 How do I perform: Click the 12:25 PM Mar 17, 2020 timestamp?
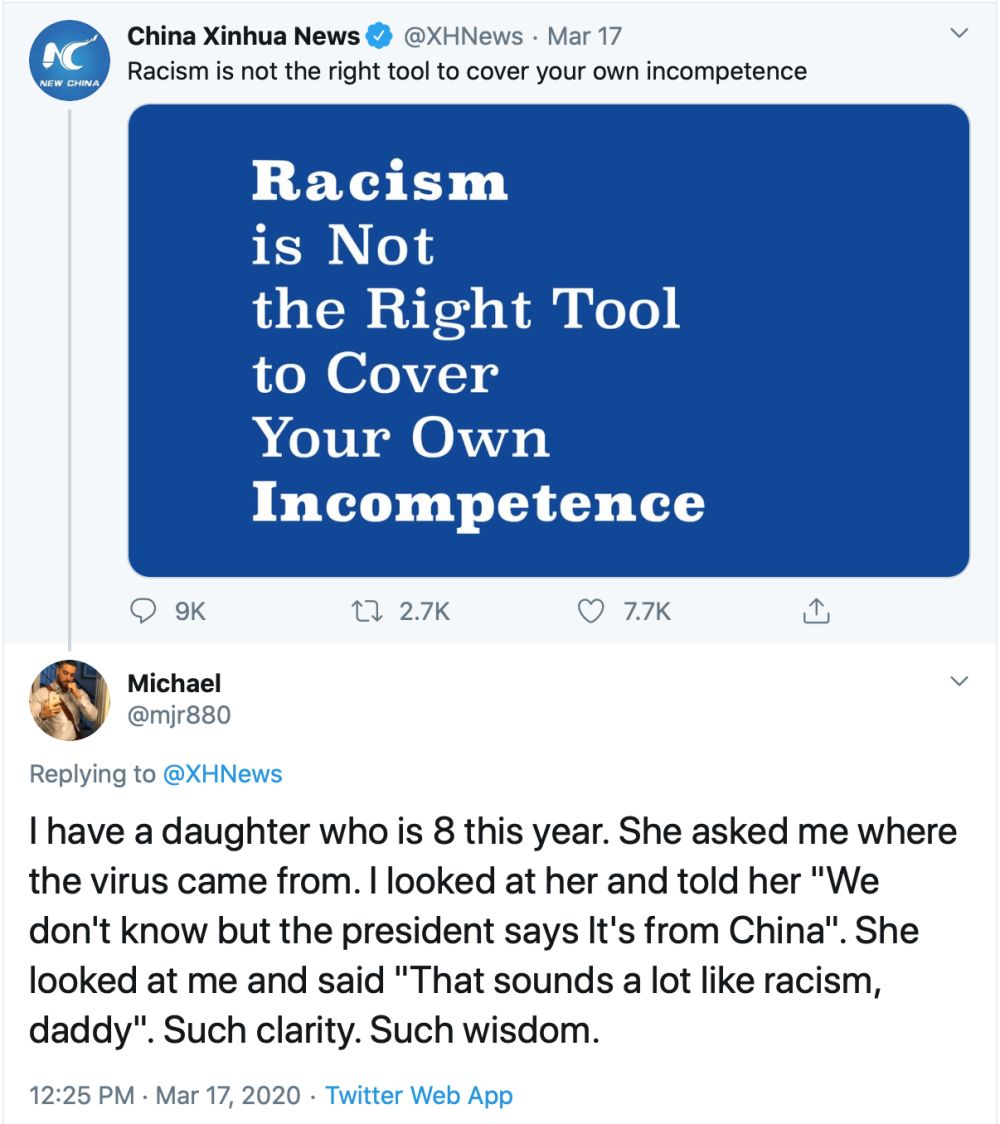pos(164,1095)
